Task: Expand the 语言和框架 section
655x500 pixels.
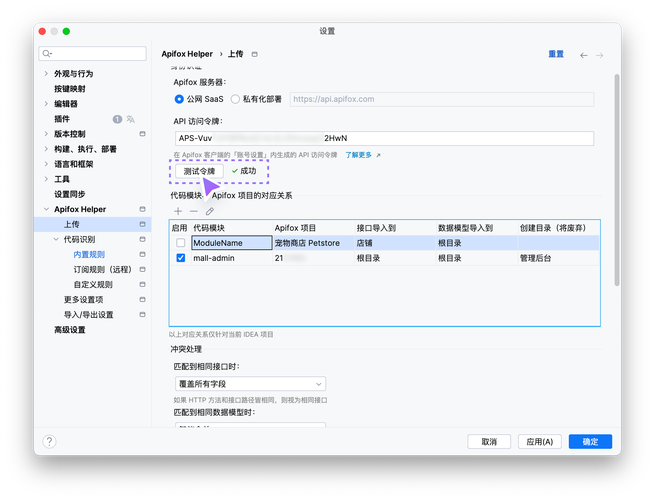Action: (46, 164)
